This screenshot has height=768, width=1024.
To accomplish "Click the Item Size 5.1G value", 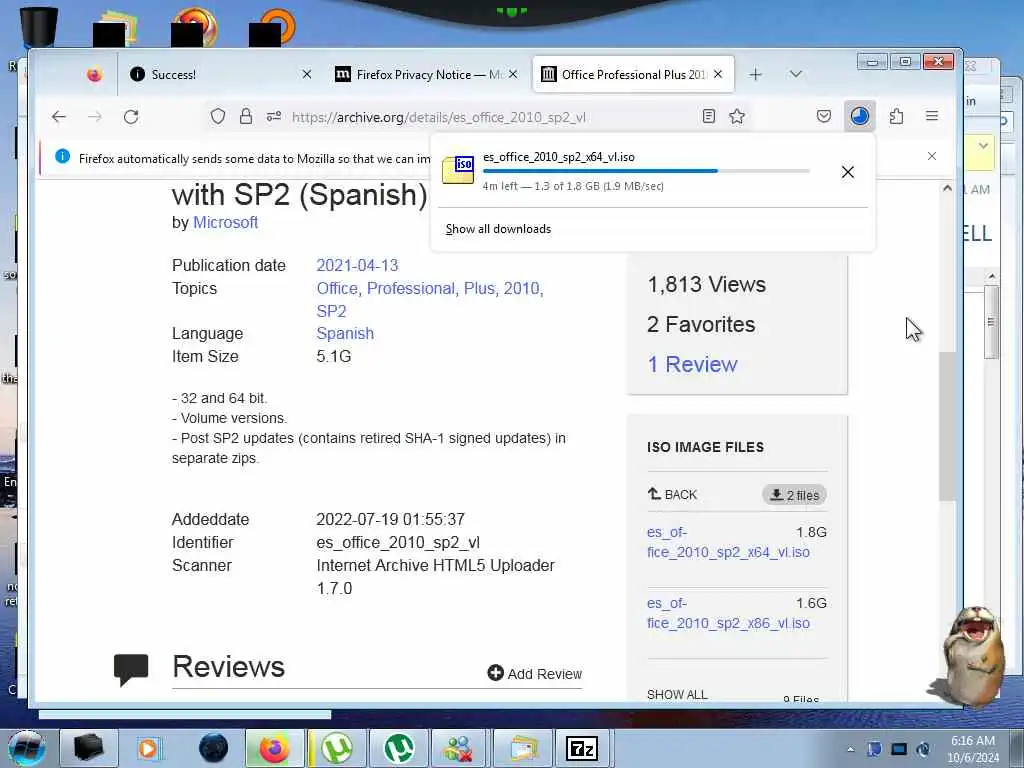I will 334,356.
